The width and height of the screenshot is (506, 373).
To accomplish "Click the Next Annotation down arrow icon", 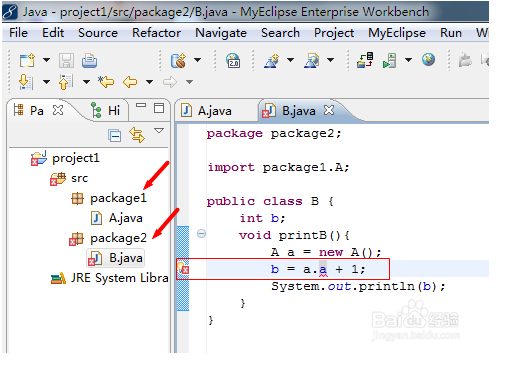I will coord(26,82).
